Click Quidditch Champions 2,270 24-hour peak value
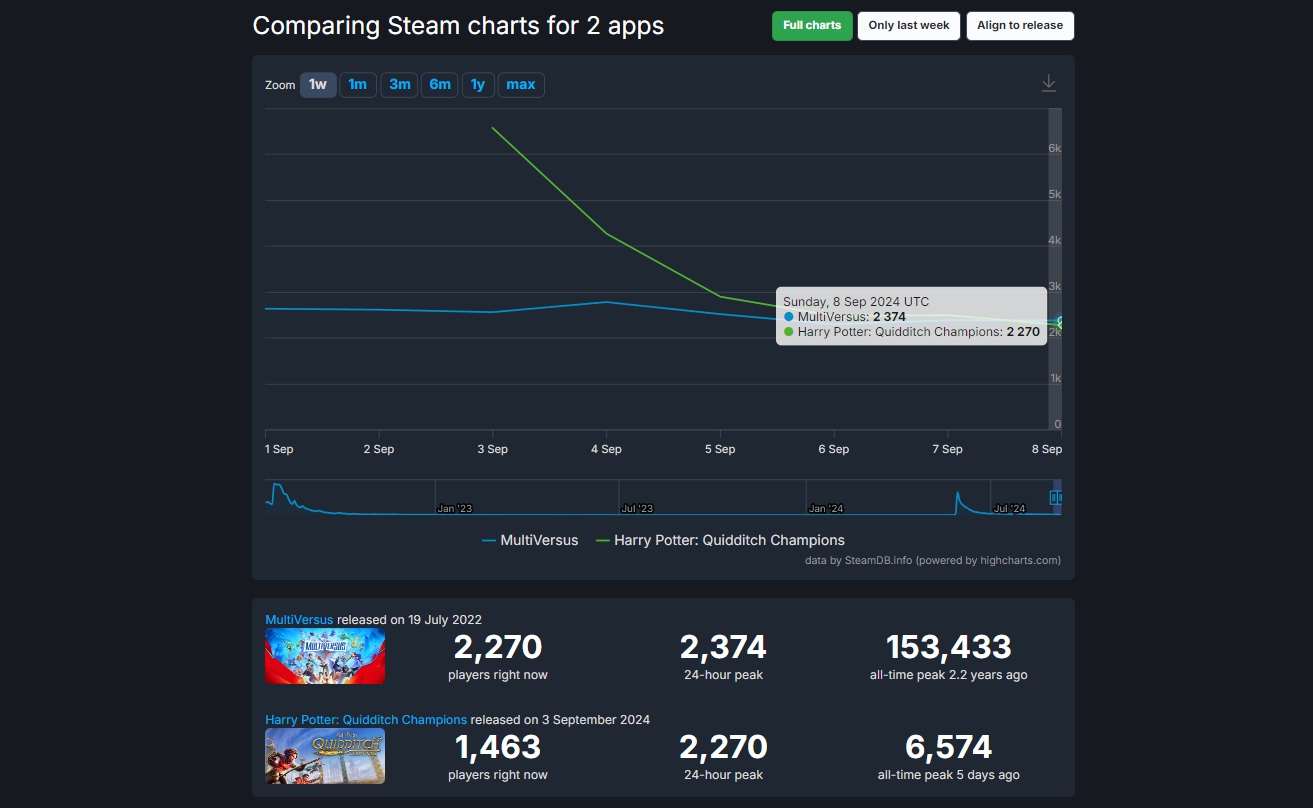This screenshot has height=808, width=1313. pos(723,747)
